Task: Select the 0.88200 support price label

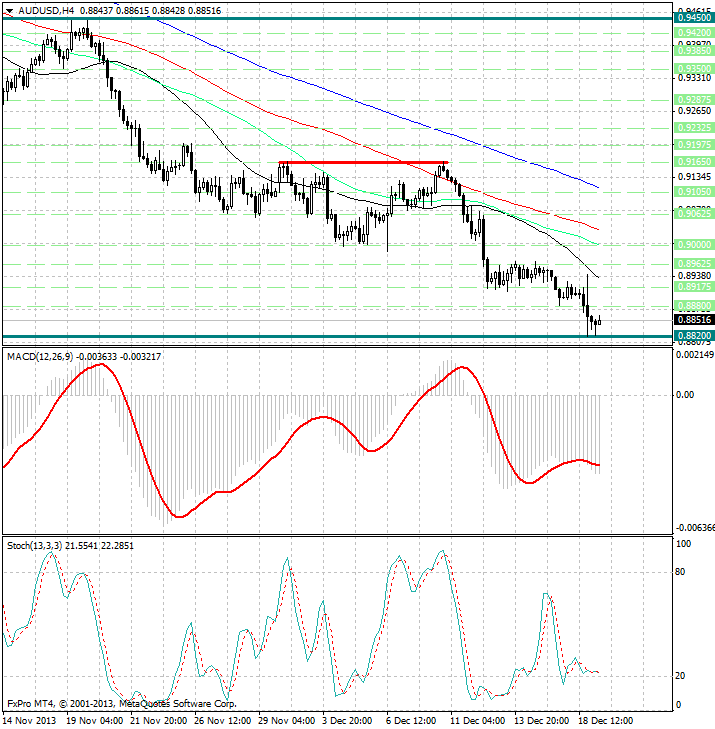Action: tap(693, 336)
